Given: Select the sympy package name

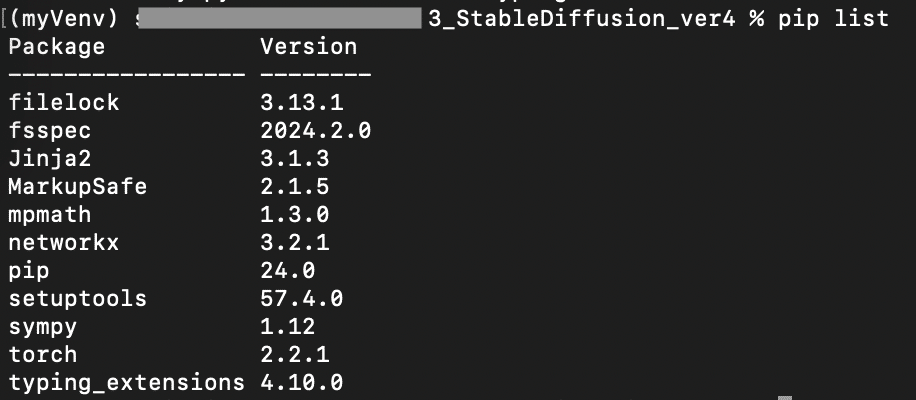Looking at the screenshot, I should 43,326.
